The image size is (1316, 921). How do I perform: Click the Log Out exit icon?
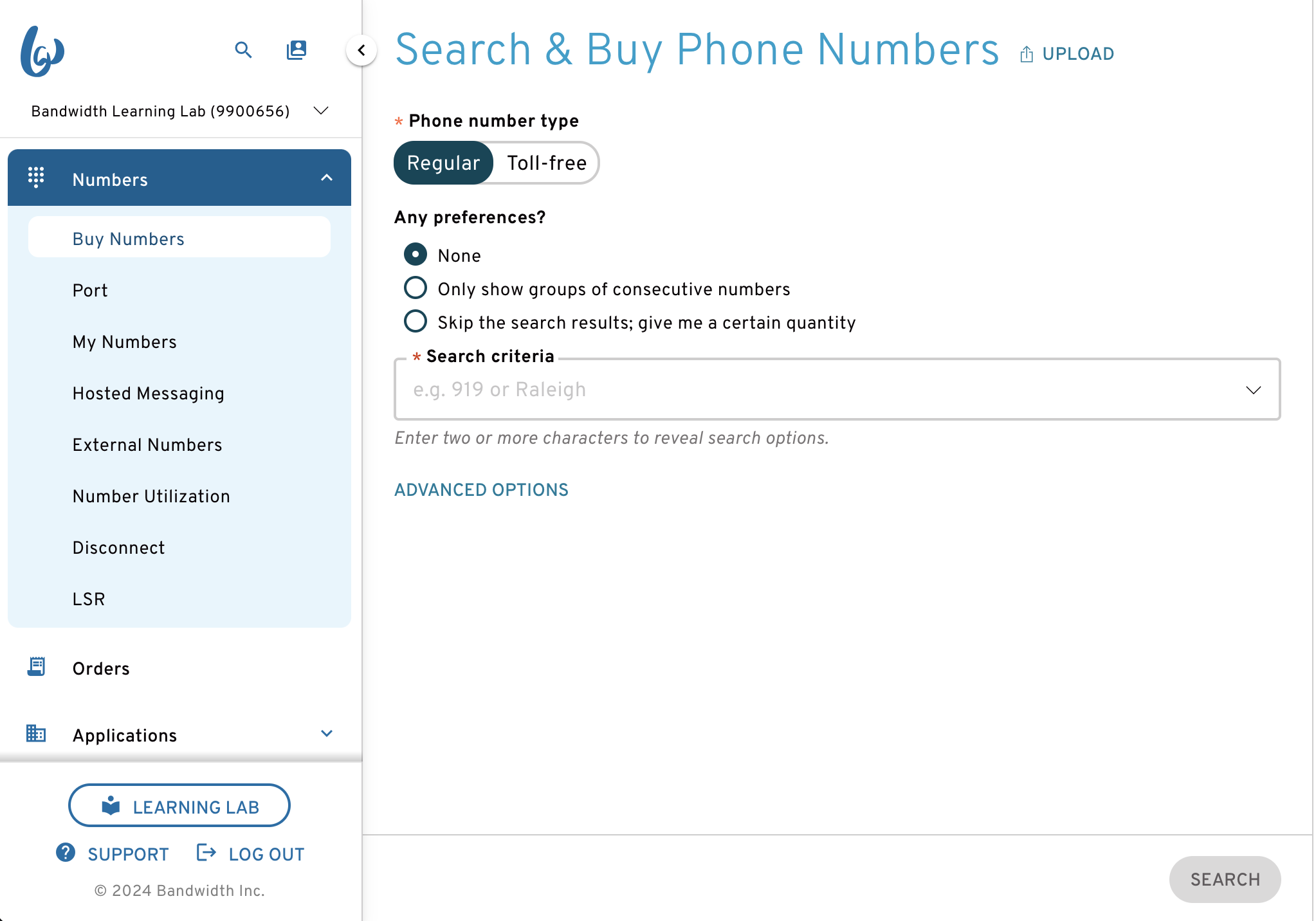[x=206, y=853]
